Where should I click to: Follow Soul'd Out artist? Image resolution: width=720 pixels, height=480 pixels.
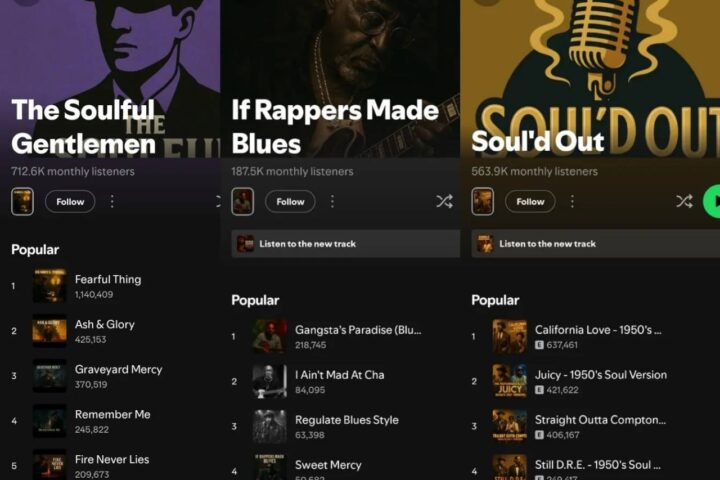point(530,202)
